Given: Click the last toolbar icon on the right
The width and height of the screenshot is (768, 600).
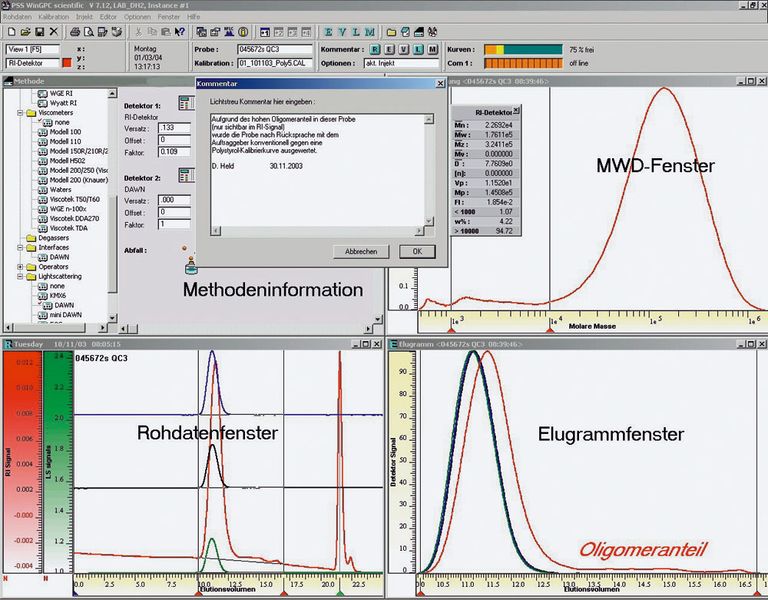Looking at the screenshot, I should point(432,32).
